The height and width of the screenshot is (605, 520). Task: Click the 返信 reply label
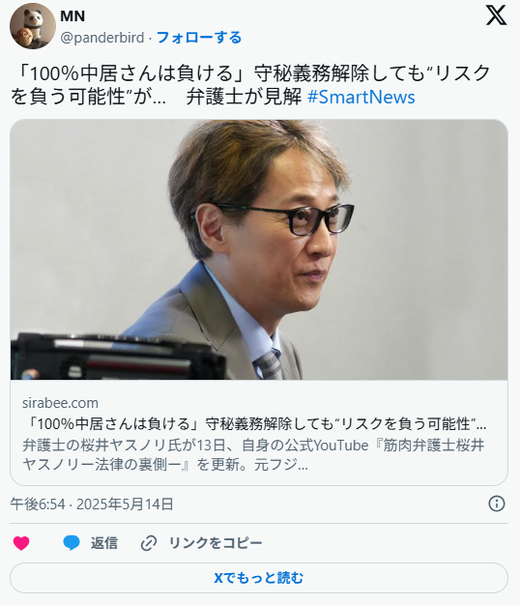(x=104, y=543)
